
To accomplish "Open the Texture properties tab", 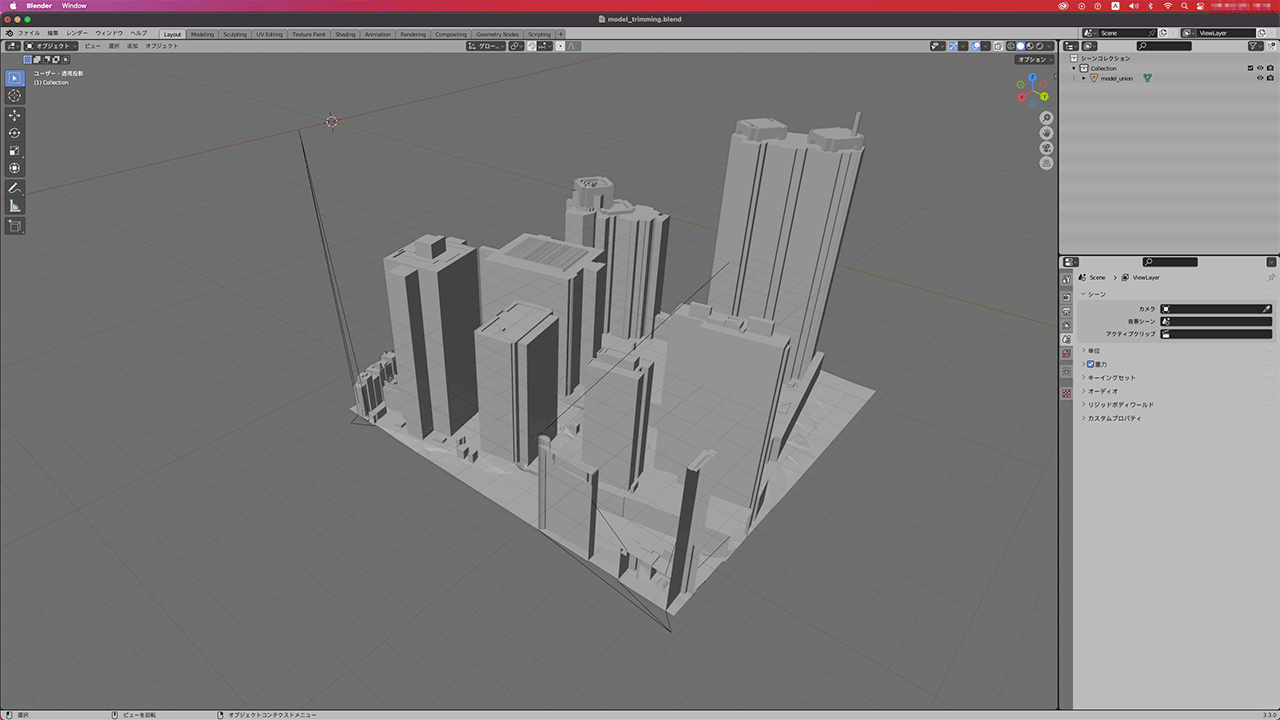I will (1066, 393).
